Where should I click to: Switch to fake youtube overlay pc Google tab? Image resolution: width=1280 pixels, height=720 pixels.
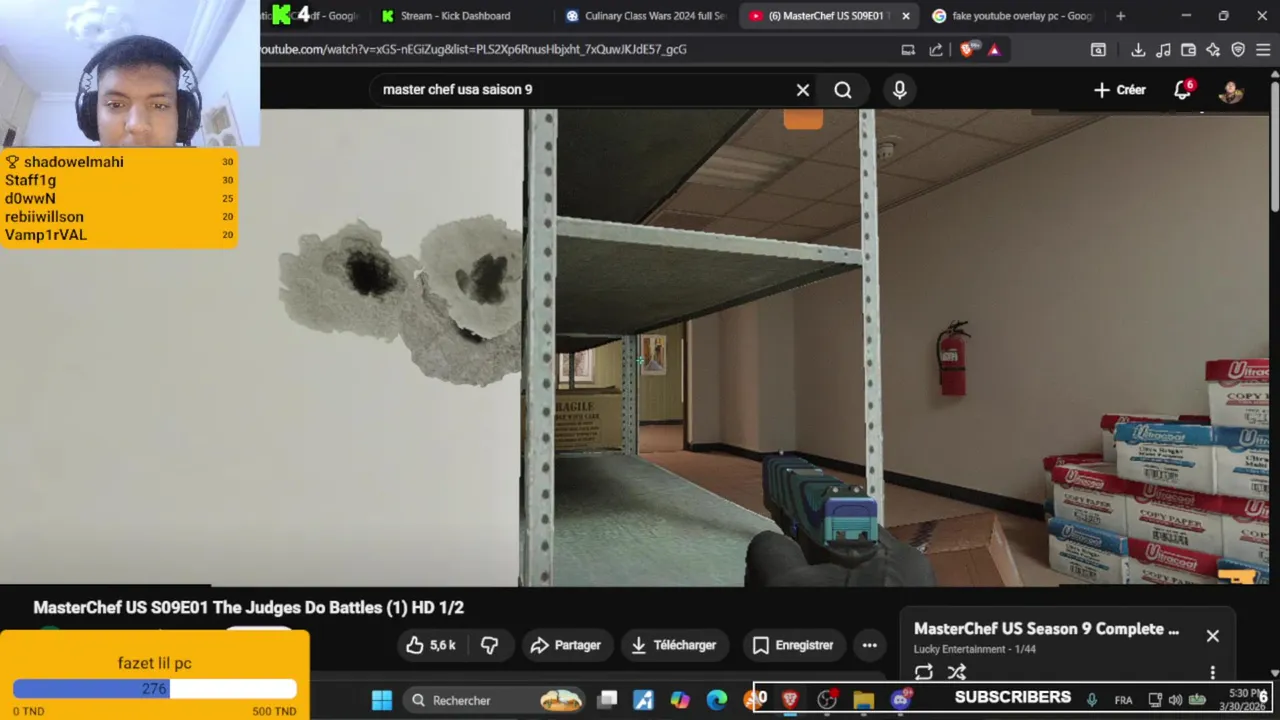pyautogui.click(x=1013, y=16)
